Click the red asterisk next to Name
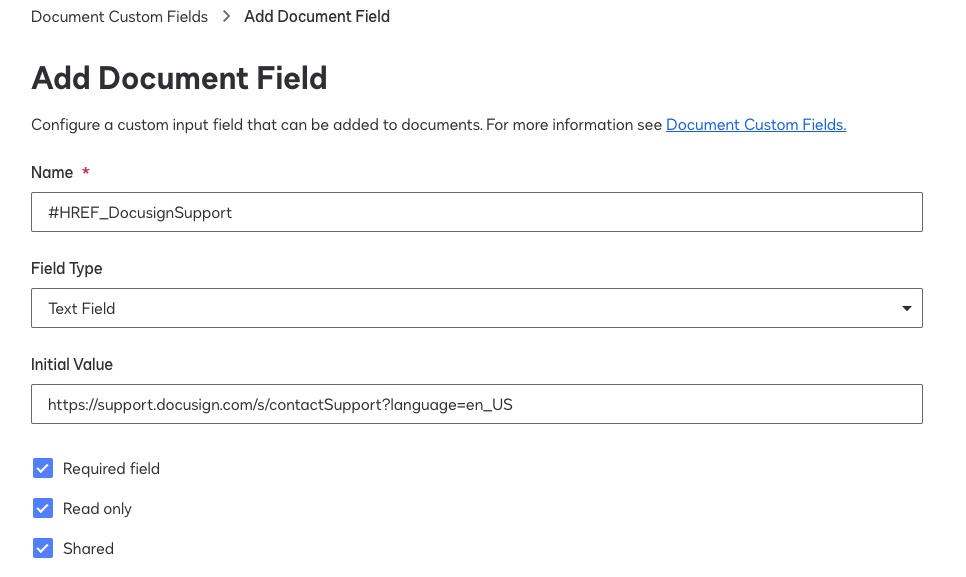Image resolution: width=966 pixels, height=577 pixels. 86,172
